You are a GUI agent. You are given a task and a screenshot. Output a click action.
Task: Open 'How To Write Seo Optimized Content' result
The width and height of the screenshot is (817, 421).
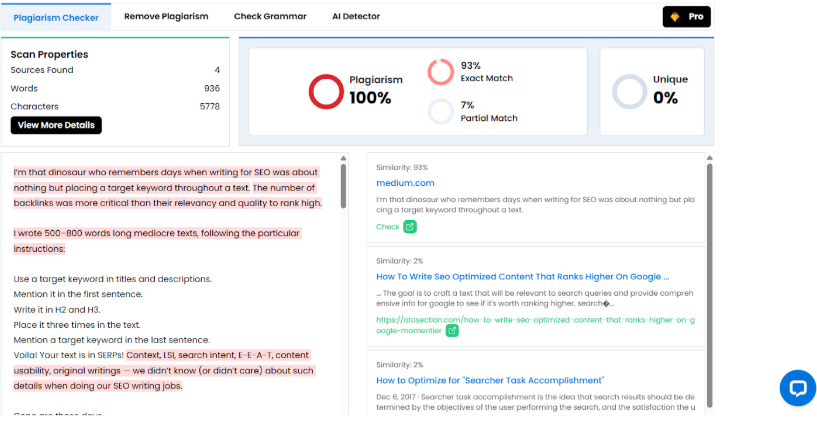tap(522, 276)
